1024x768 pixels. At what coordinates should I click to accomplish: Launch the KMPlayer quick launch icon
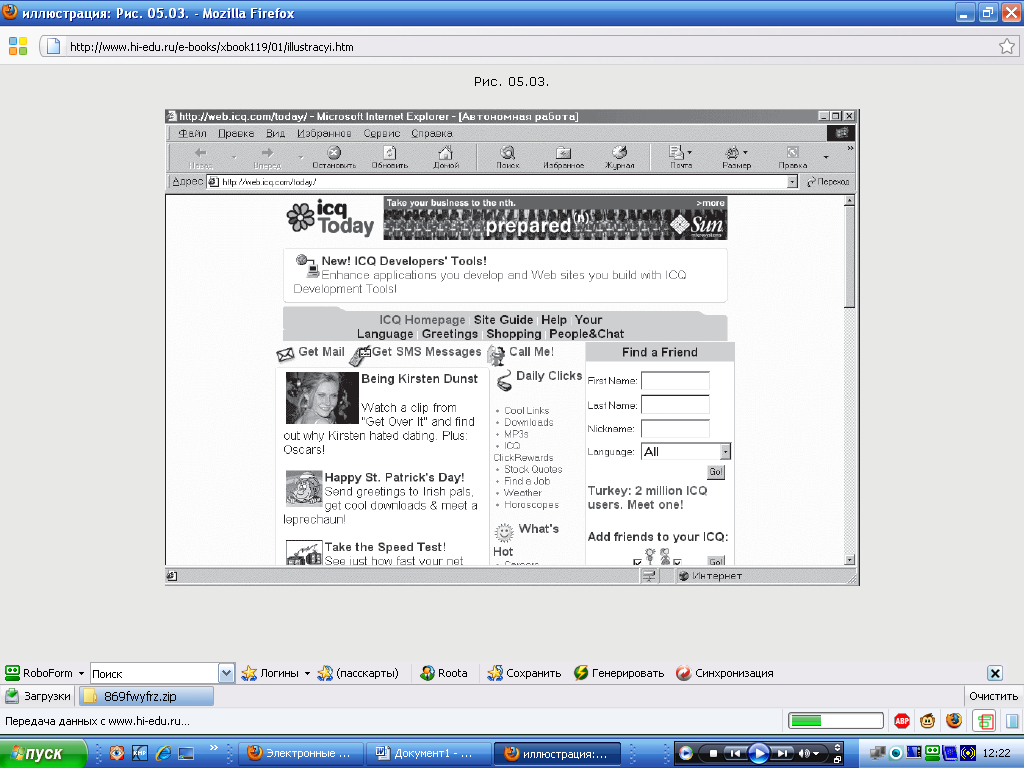[x=140, y=753]
